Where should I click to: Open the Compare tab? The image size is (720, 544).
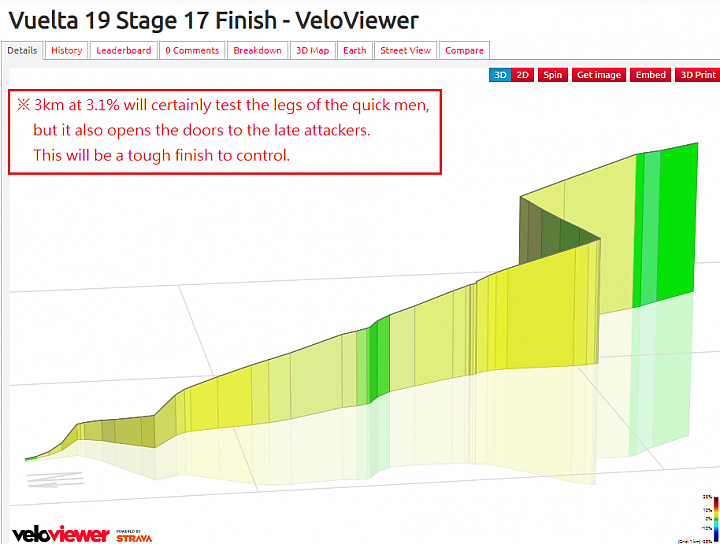464,50
